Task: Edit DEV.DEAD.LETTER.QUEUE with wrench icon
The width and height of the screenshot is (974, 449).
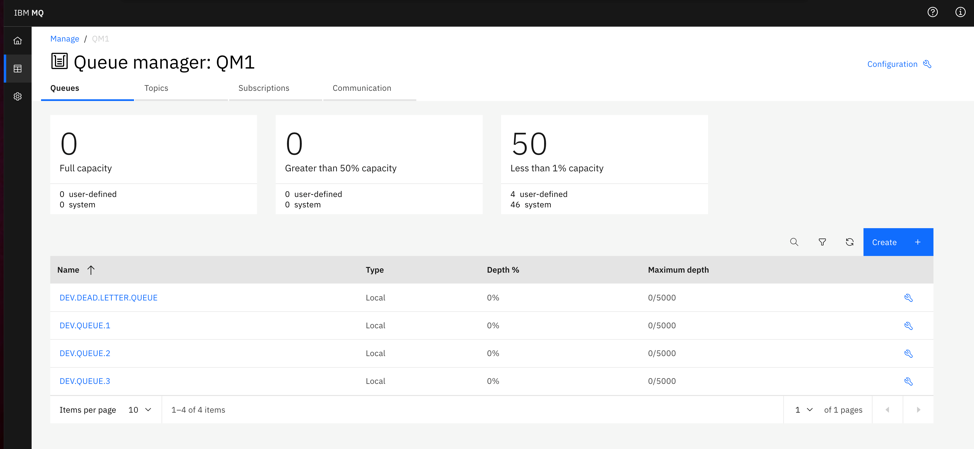Action: click(x=908, y=298)
